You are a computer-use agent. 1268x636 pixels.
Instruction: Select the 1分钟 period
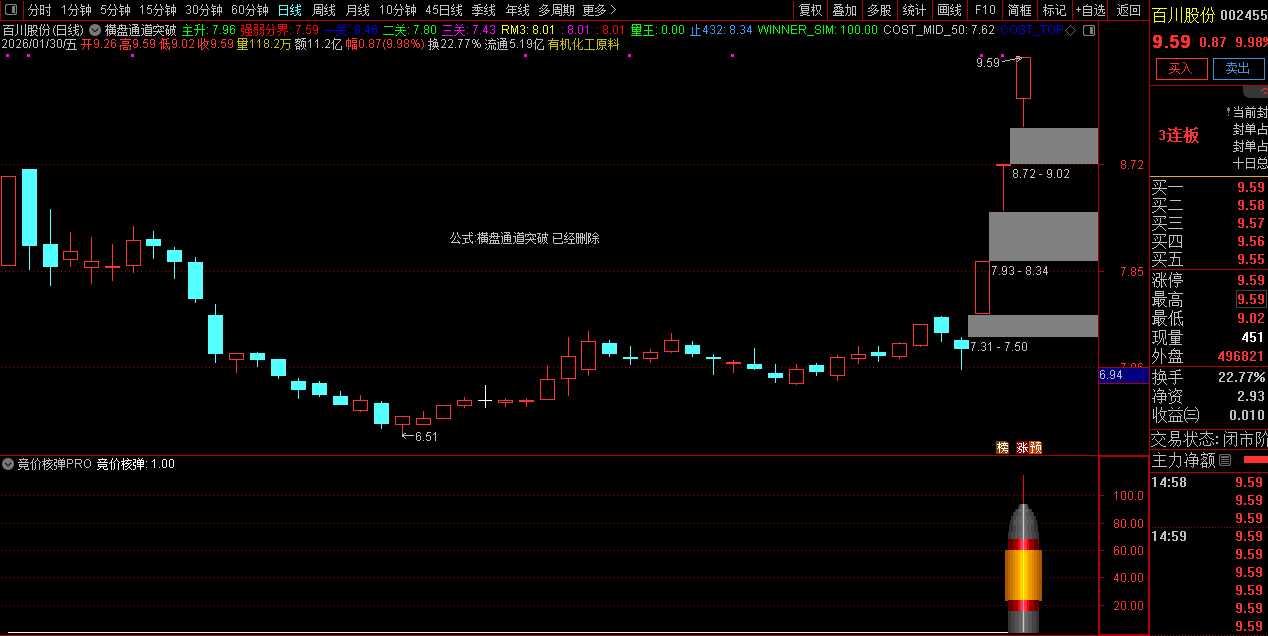coord(76,10)
